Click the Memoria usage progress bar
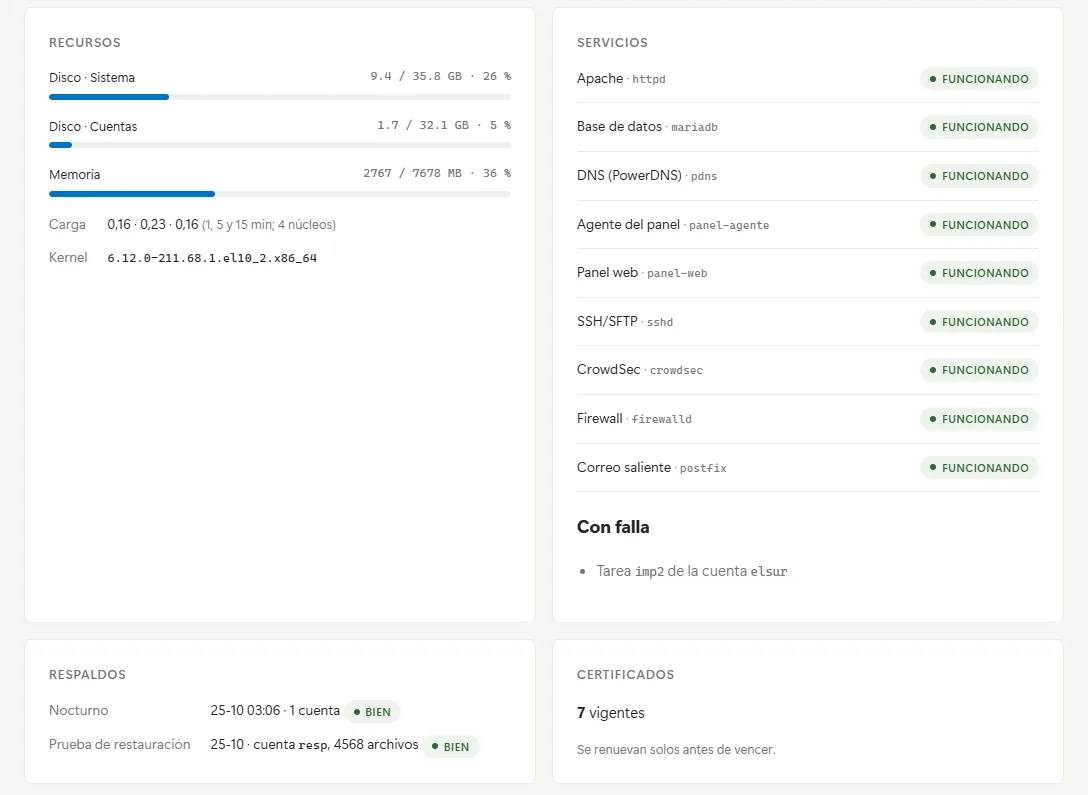Screen dimensions: 1088x795 (280, 194)
